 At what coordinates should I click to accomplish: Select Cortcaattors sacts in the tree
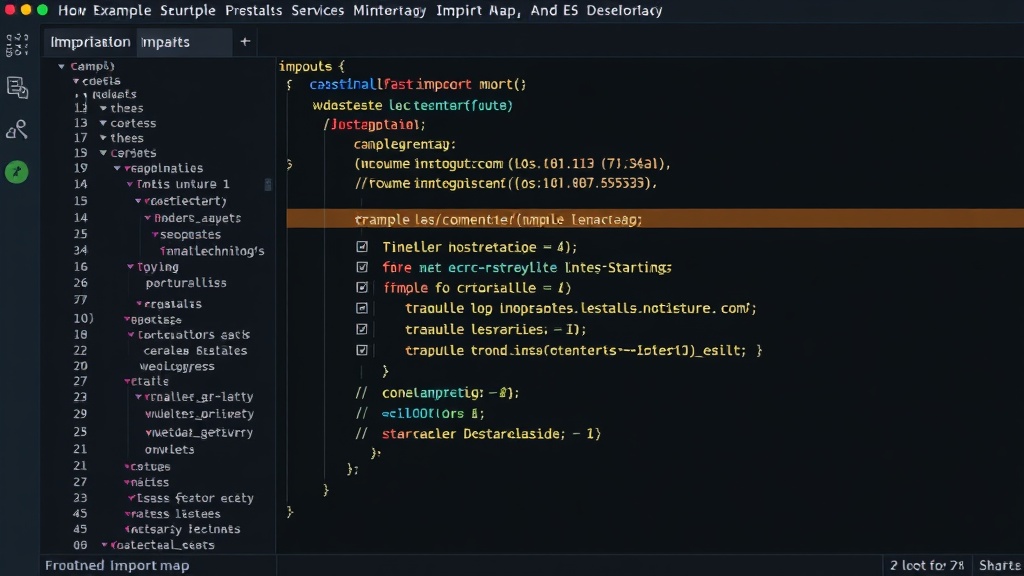tap(193, 334)
